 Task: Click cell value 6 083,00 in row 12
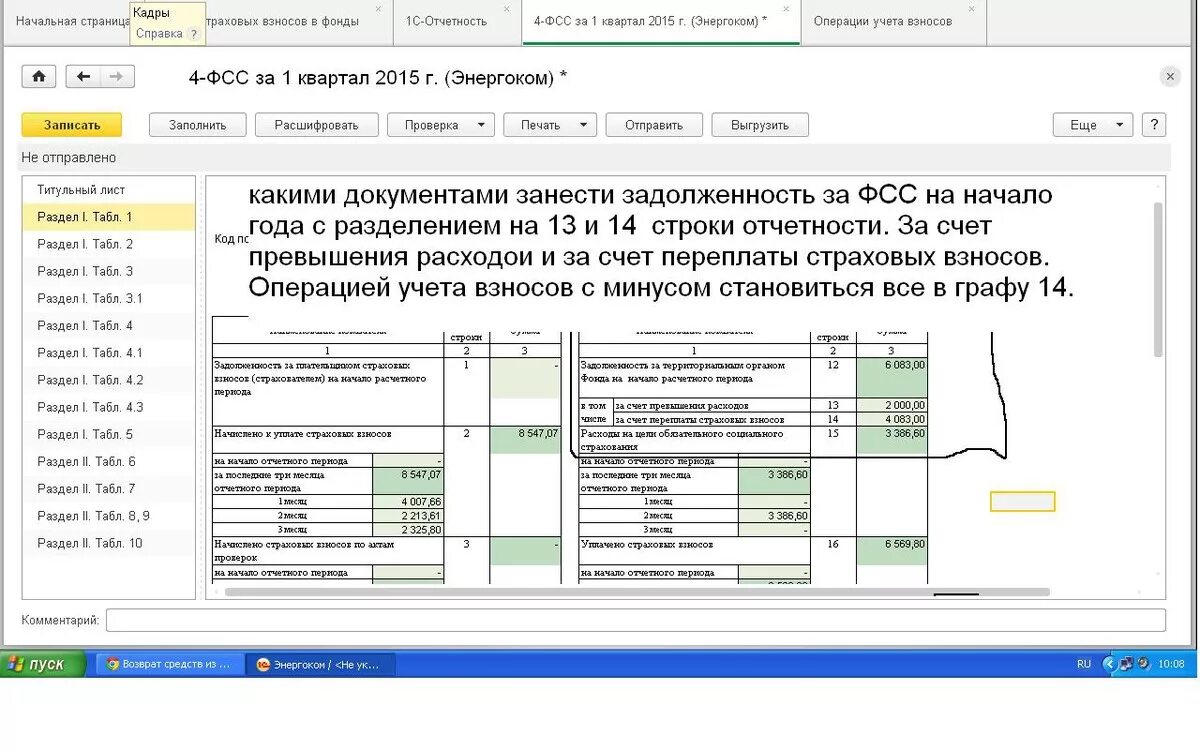(x=892, y=378)
